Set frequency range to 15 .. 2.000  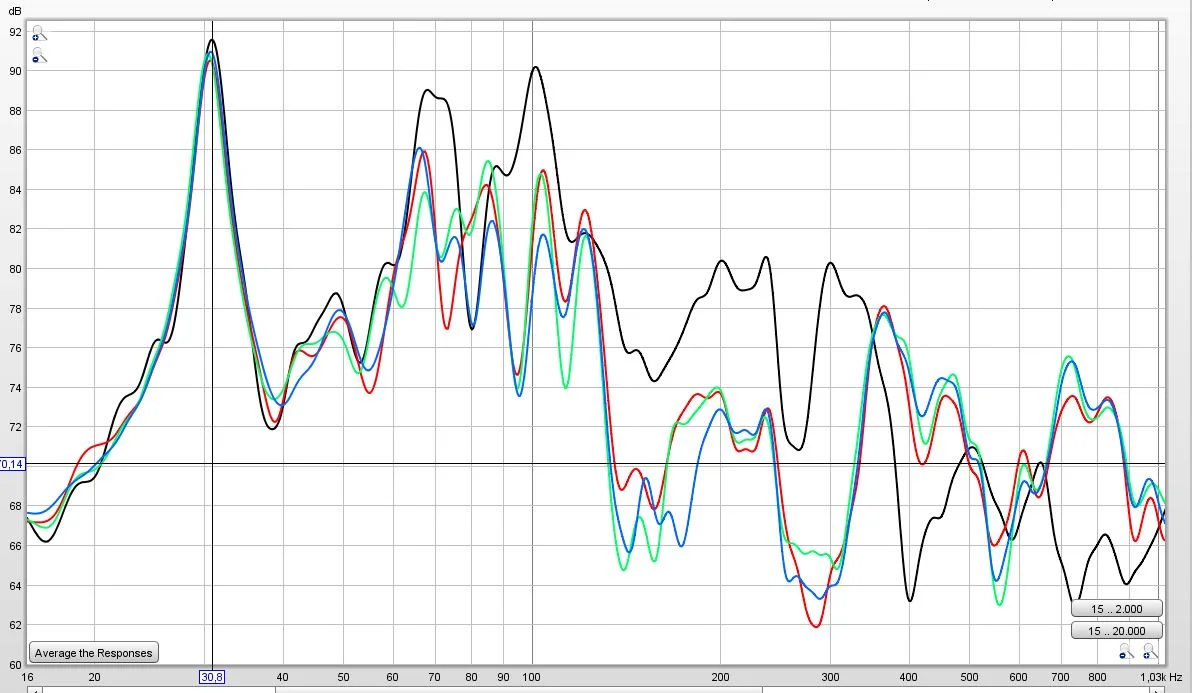pos(1117,609)
